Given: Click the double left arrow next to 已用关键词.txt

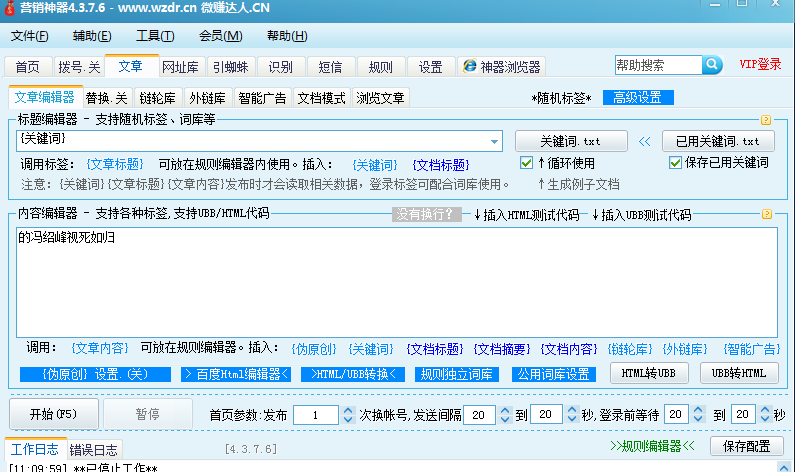Looking at the screenshot, I should pos(645,142).
